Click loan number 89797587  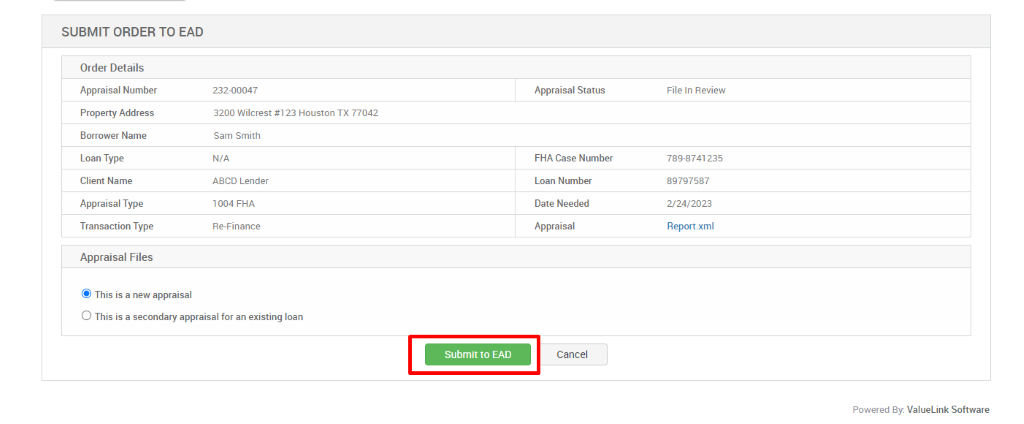tap(688, 181)
